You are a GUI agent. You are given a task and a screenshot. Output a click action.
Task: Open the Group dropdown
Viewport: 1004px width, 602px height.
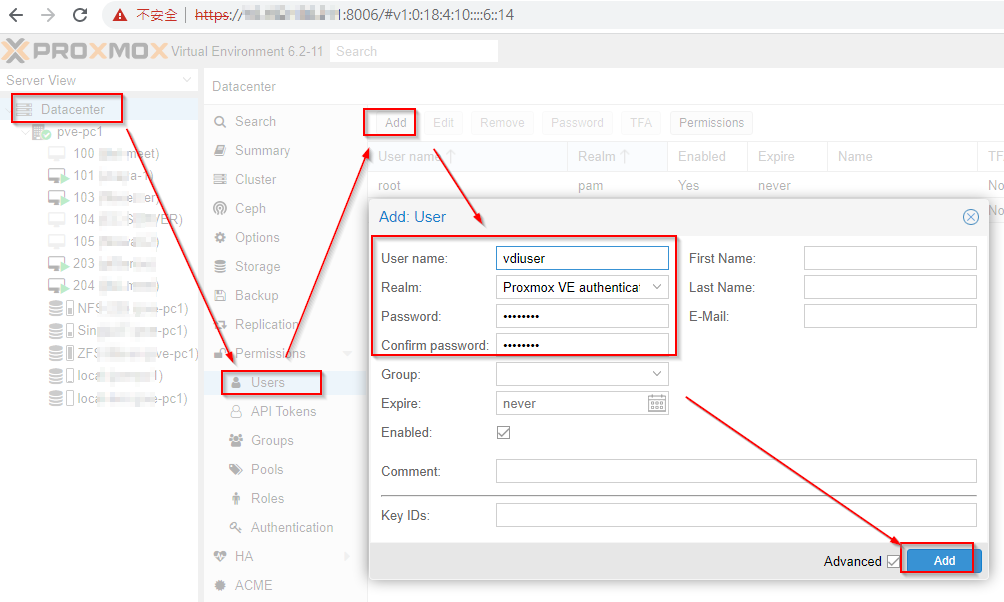657,374
